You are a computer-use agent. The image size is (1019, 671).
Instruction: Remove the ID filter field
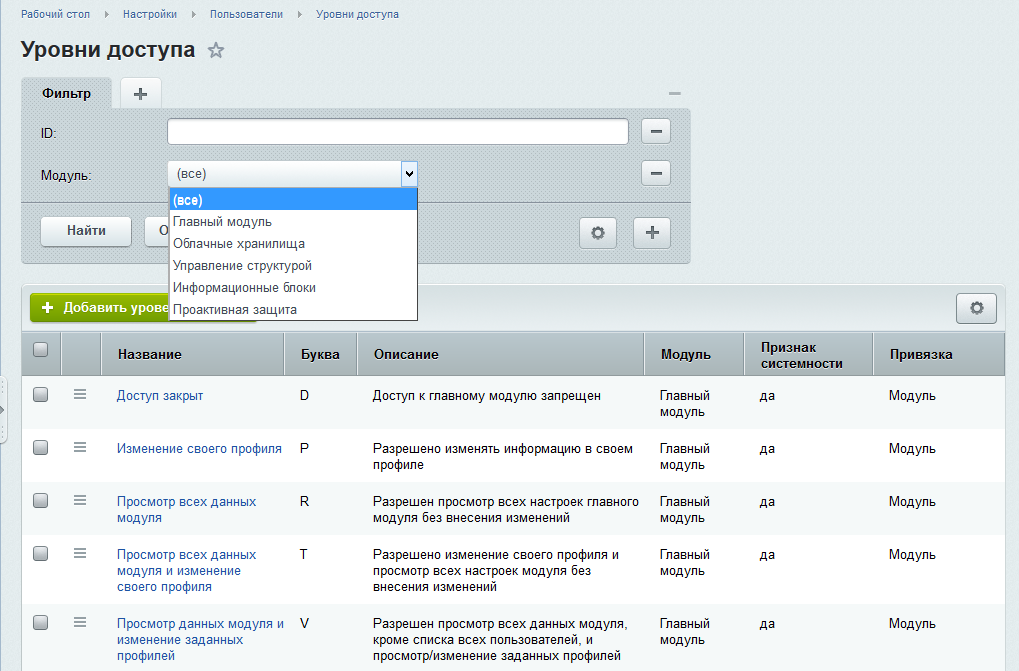(x=656, y=131)
